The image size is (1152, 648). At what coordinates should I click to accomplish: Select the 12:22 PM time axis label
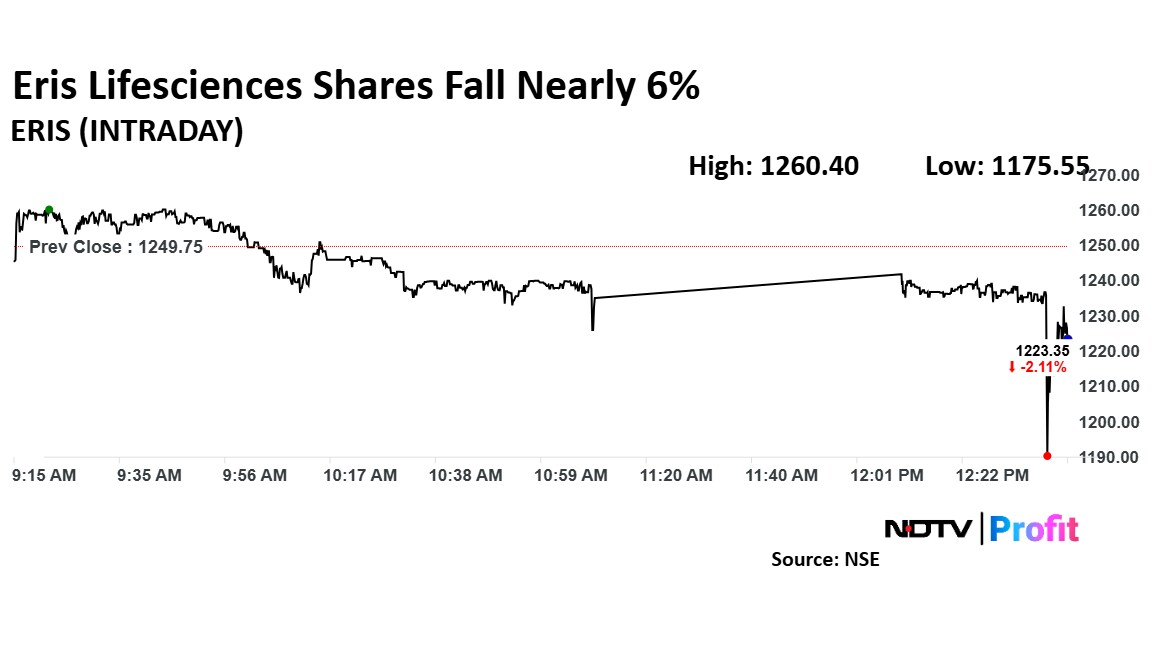(x=992, y=476)
